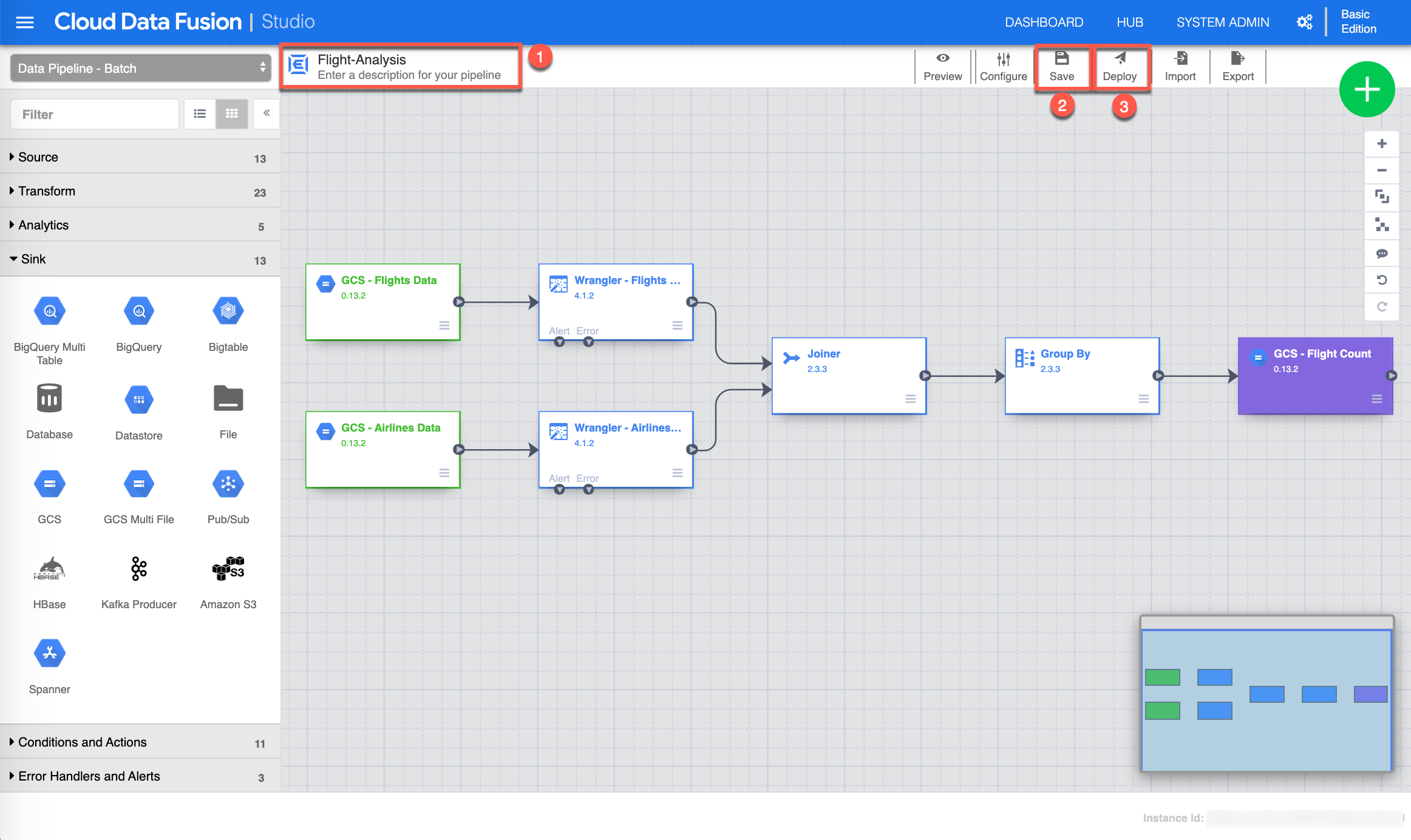Click the Pub/Sub sink icon
The height and width of the screenshot is (840, 1411).
[228, 484]
